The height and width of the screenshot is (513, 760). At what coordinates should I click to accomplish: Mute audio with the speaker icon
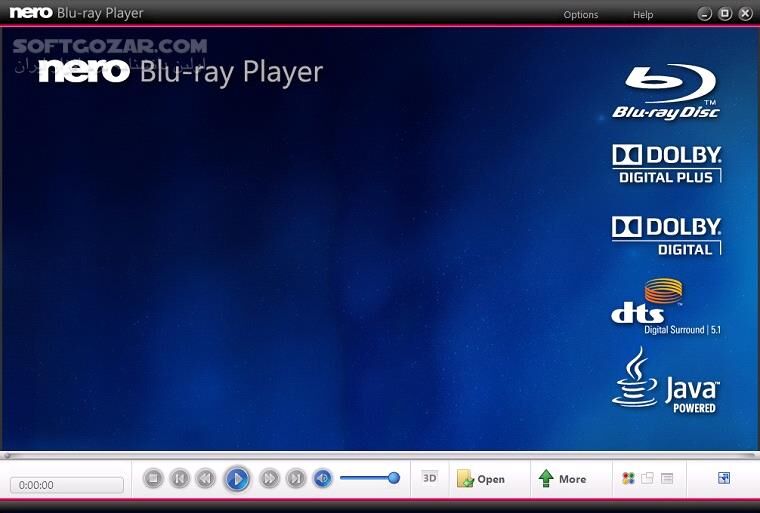click(x=322, y=479)
